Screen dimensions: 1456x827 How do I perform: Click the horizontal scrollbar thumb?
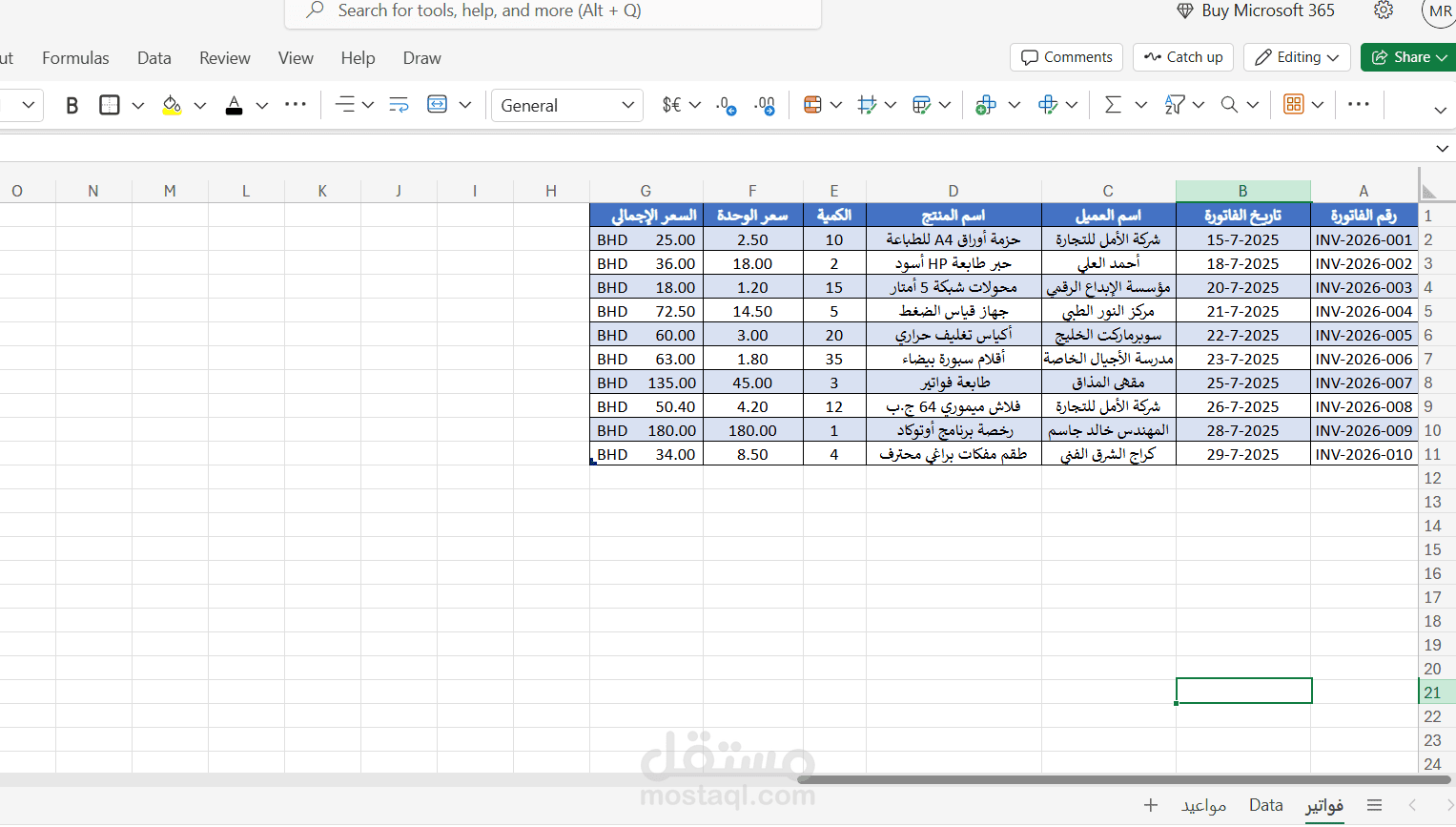[1123, 779]
